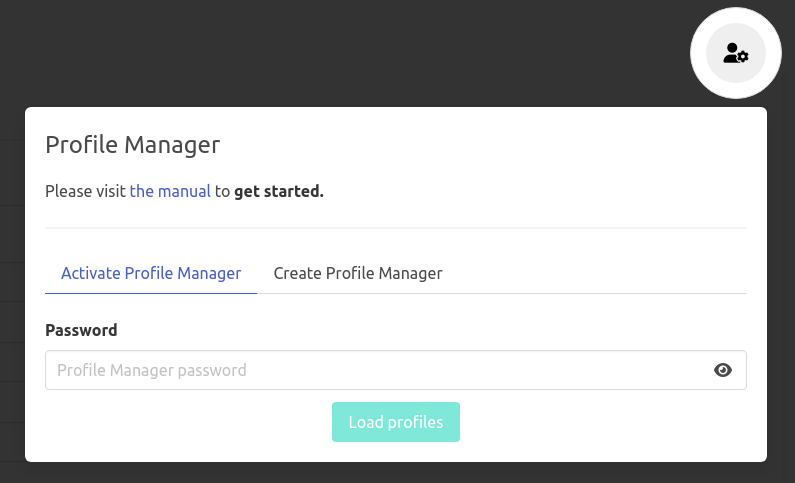Image resolution: width=795 pixels, height=483 pixels.
Task: Click the underline beneath the Activate tab
Action: pyautogui.click(x=151, y=293)
